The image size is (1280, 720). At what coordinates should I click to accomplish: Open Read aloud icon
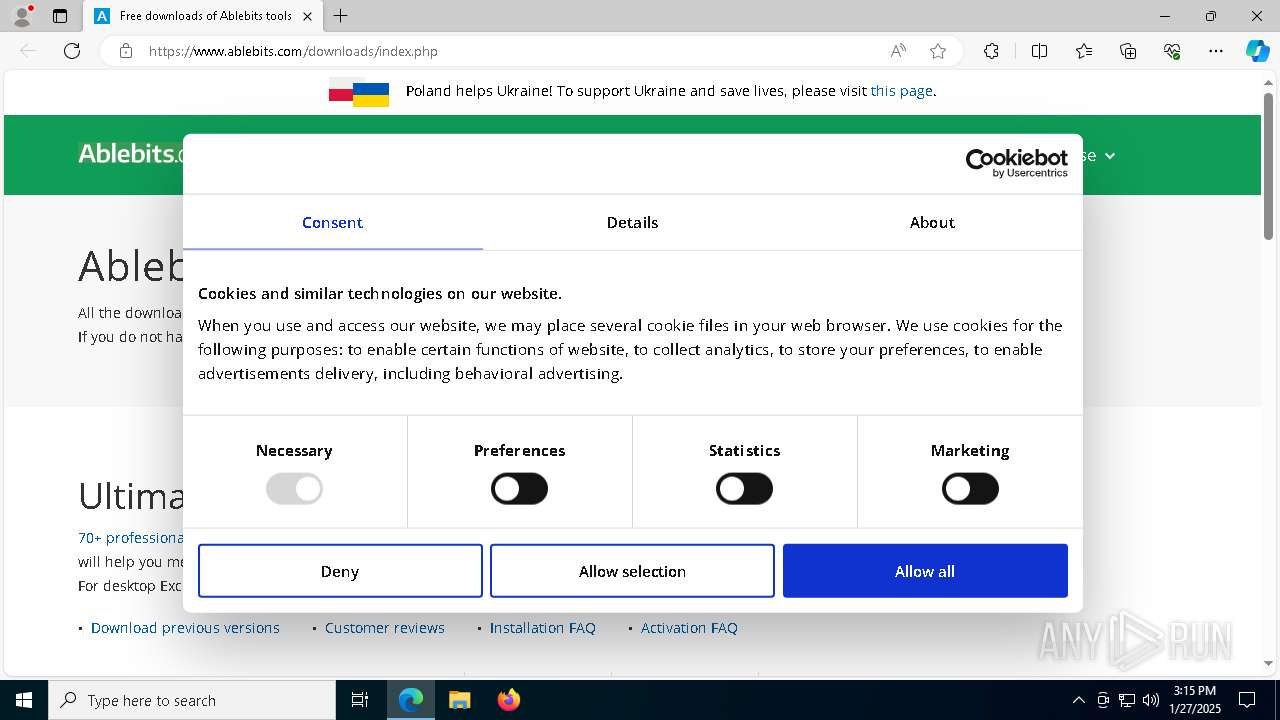898,51
